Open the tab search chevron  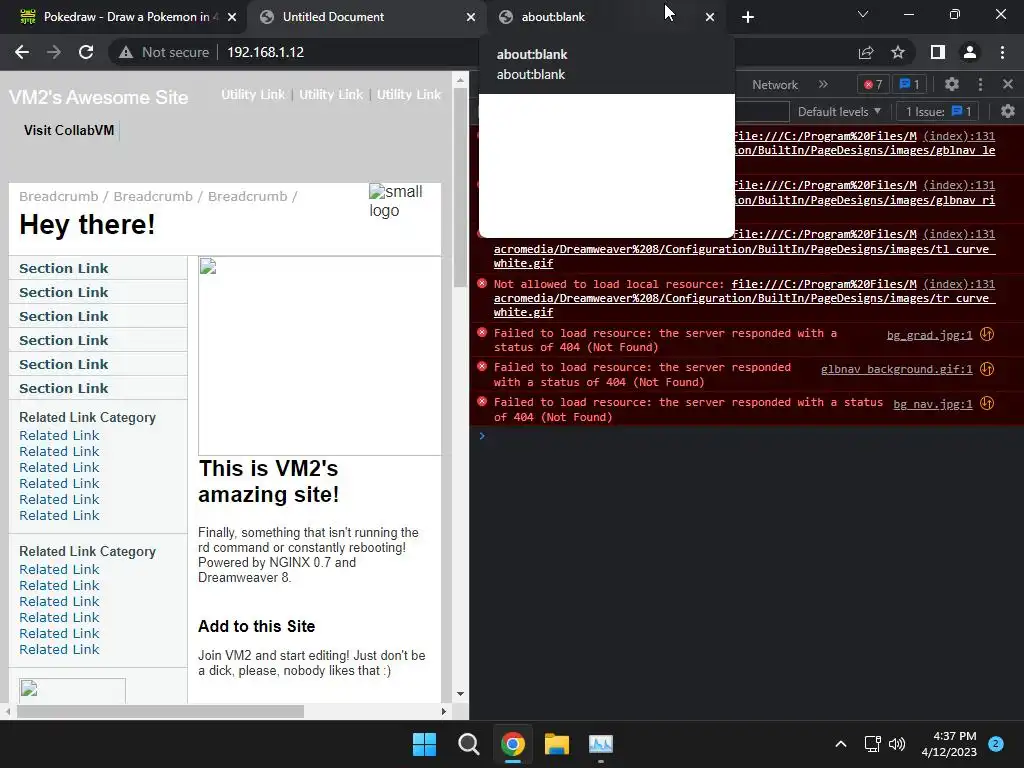pos(863,14)
